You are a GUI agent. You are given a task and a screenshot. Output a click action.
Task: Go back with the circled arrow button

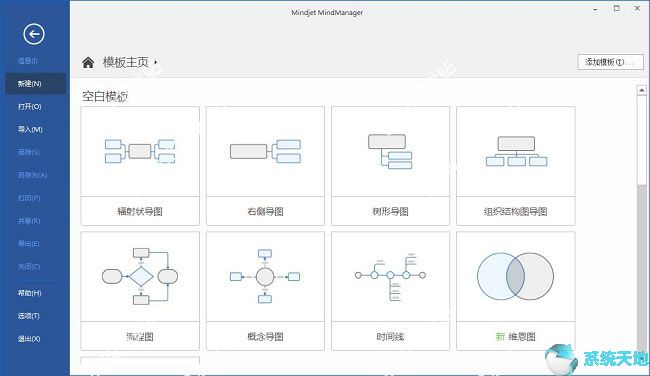(34, 34)
